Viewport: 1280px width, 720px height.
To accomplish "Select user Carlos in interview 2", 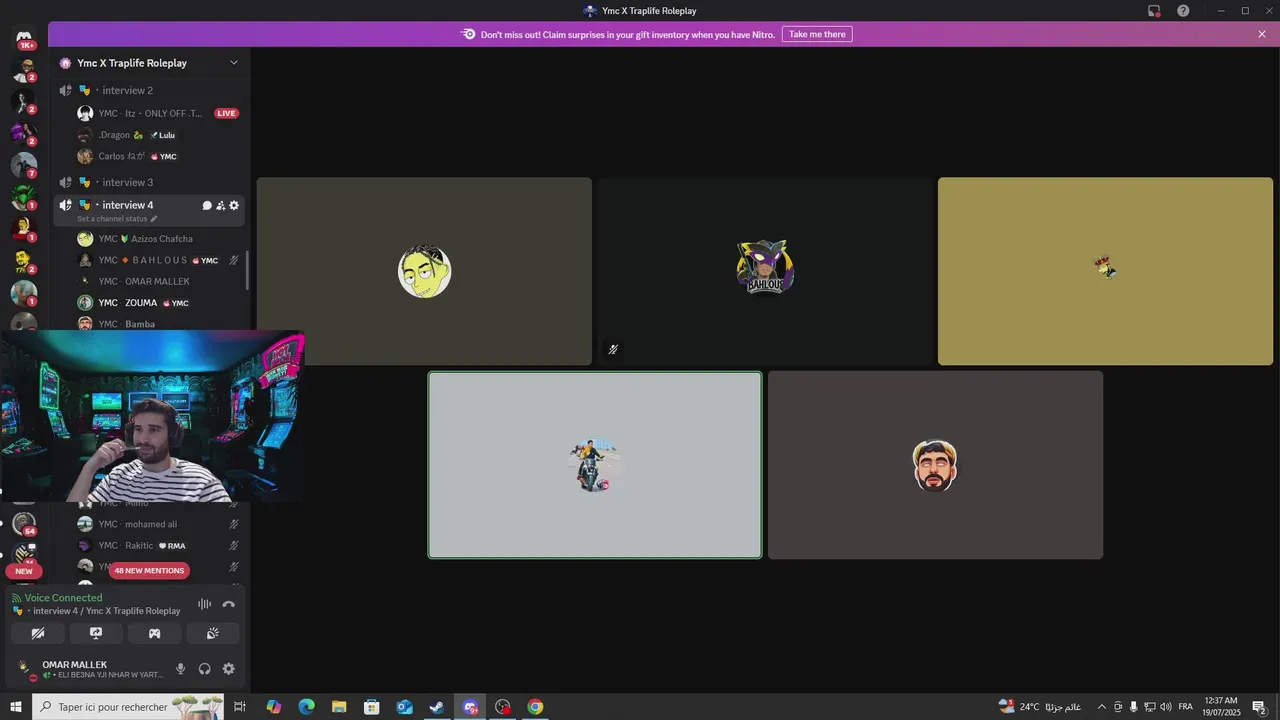I will pyautogui.click(x=160, y=156).
